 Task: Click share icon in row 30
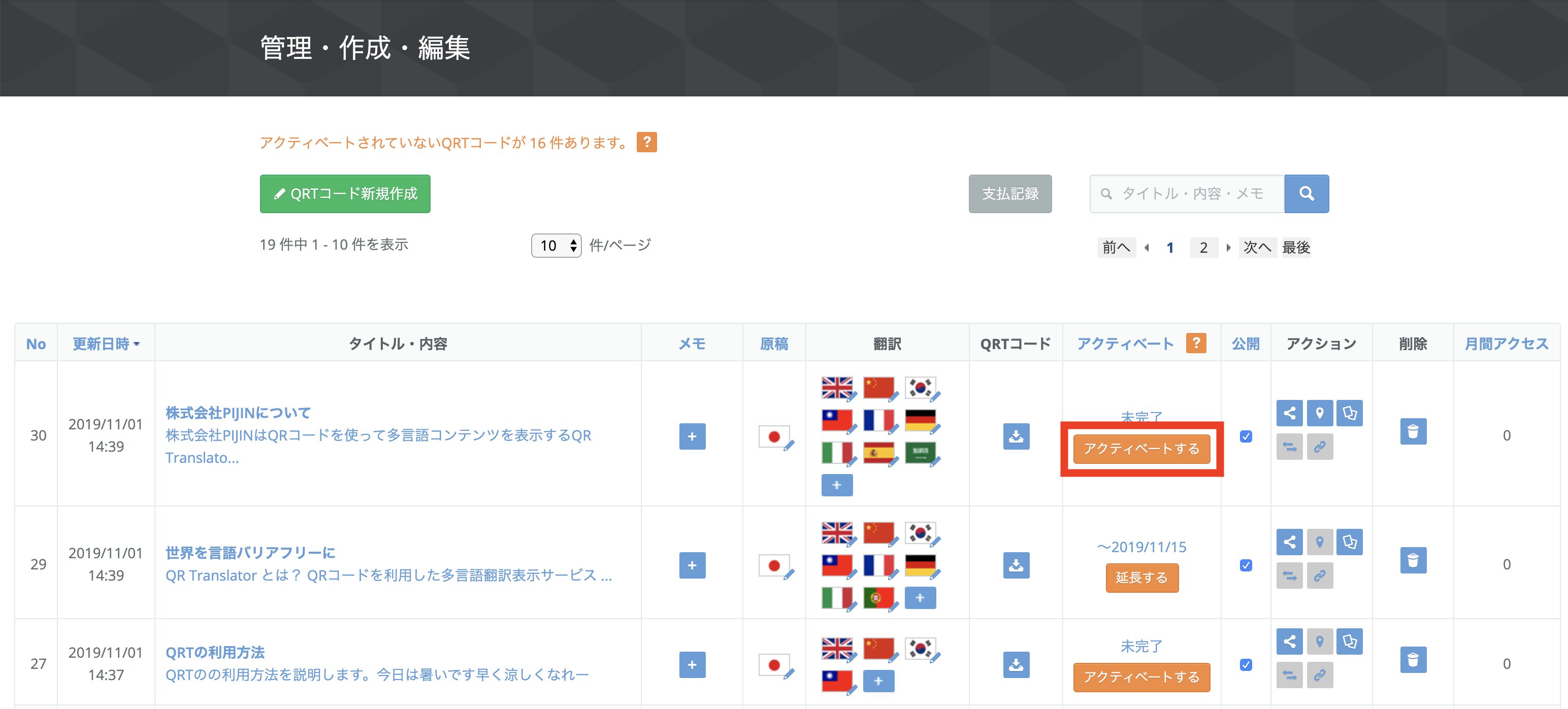click(1289, 413)
